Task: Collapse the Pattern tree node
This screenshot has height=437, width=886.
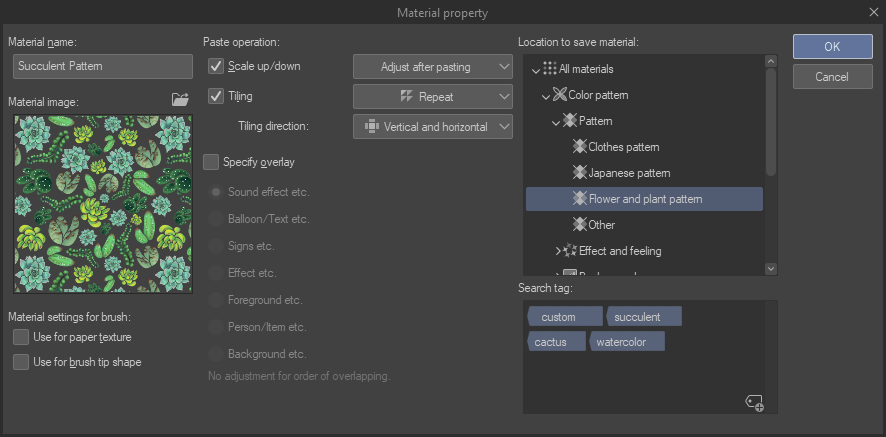Action: (x=556, y=121)
